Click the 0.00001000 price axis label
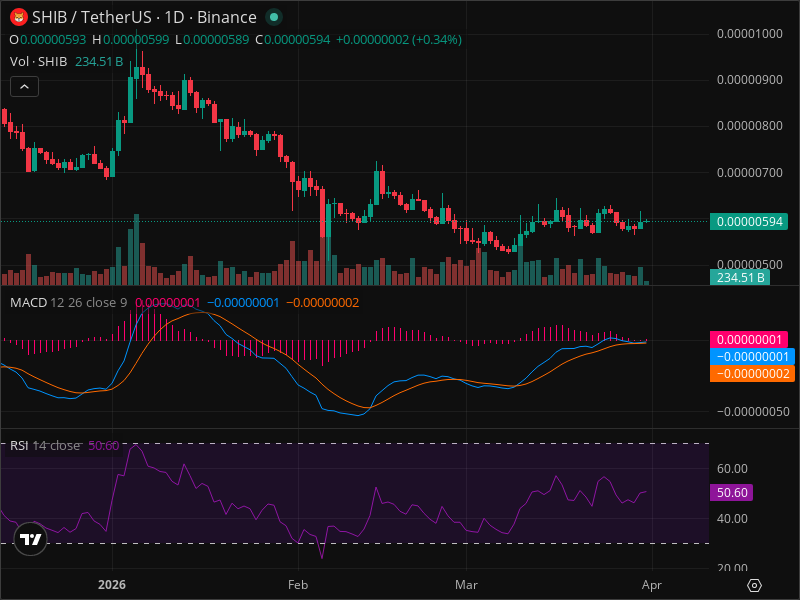Screen dimensions: 800x600 [749, 34]
